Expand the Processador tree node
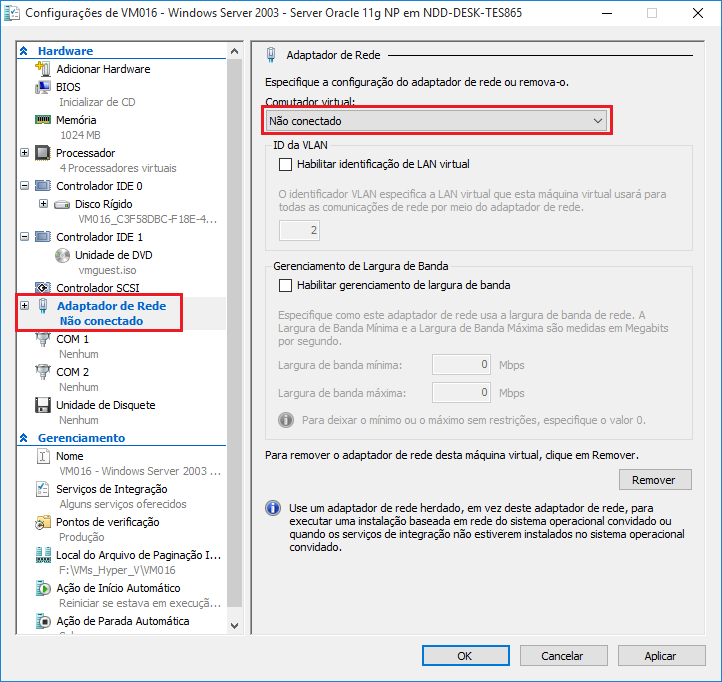The width and height of the screenshot is (722, 682). (x=25, y=153)
